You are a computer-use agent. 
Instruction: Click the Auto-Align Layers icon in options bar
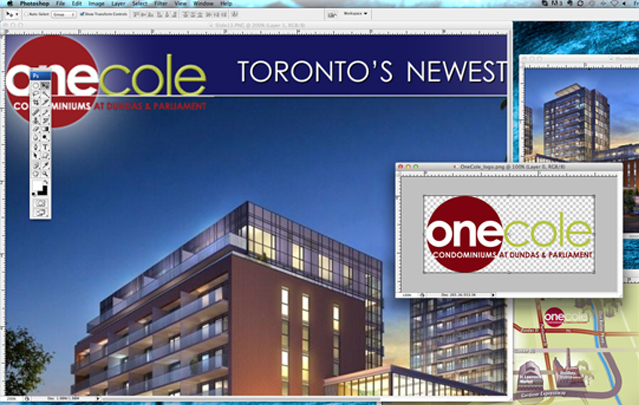235,14
